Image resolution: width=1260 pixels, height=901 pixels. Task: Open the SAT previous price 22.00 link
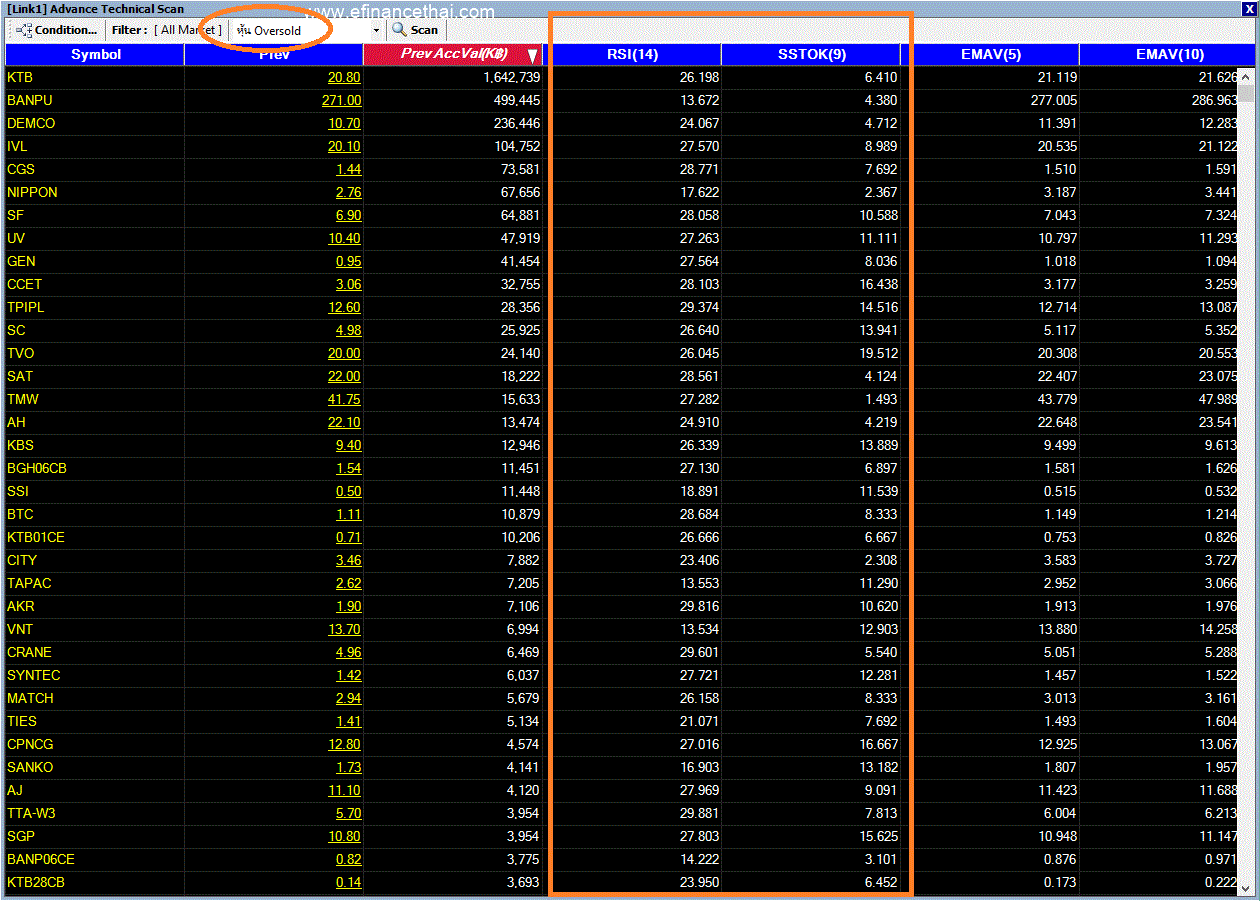[x=344, y=376]
